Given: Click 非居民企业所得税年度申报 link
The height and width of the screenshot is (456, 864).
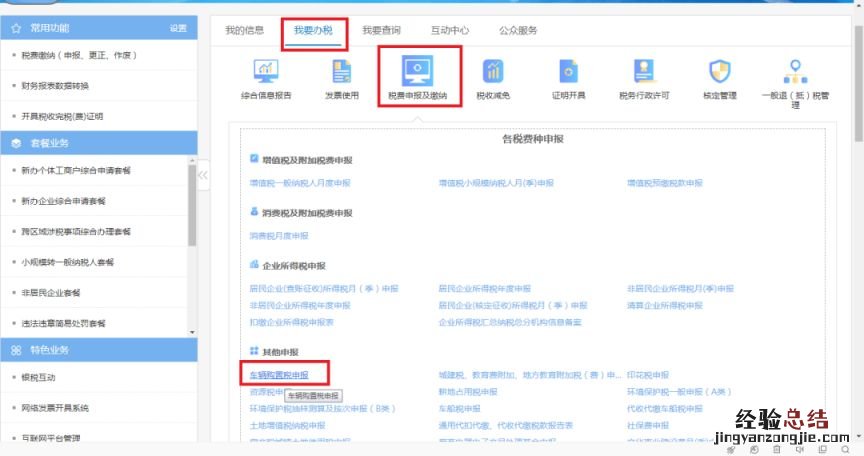Looking at the screenshot, I should point(300,306).
